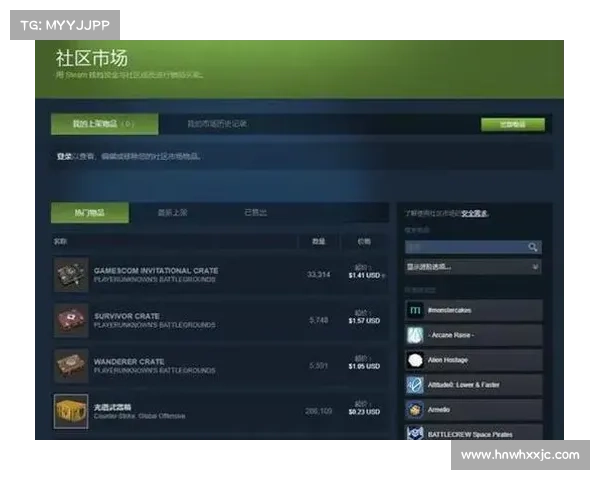This screenshot has width=600, height=480.
Task: Click the green sell item button
Action: (513, 124)
